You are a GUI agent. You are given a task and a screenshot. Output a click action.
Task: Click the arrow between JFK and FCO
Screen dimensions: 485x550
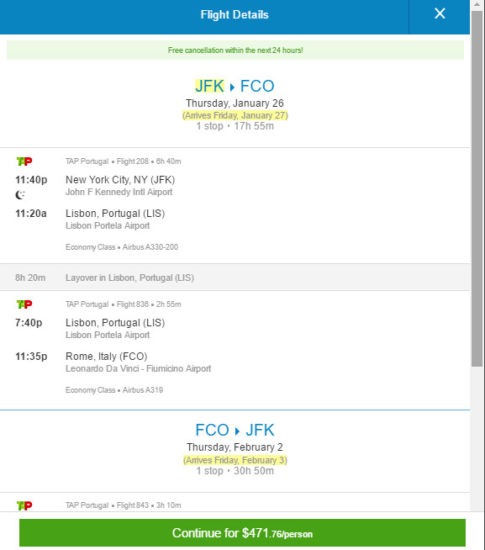click(x=232, y=87)
